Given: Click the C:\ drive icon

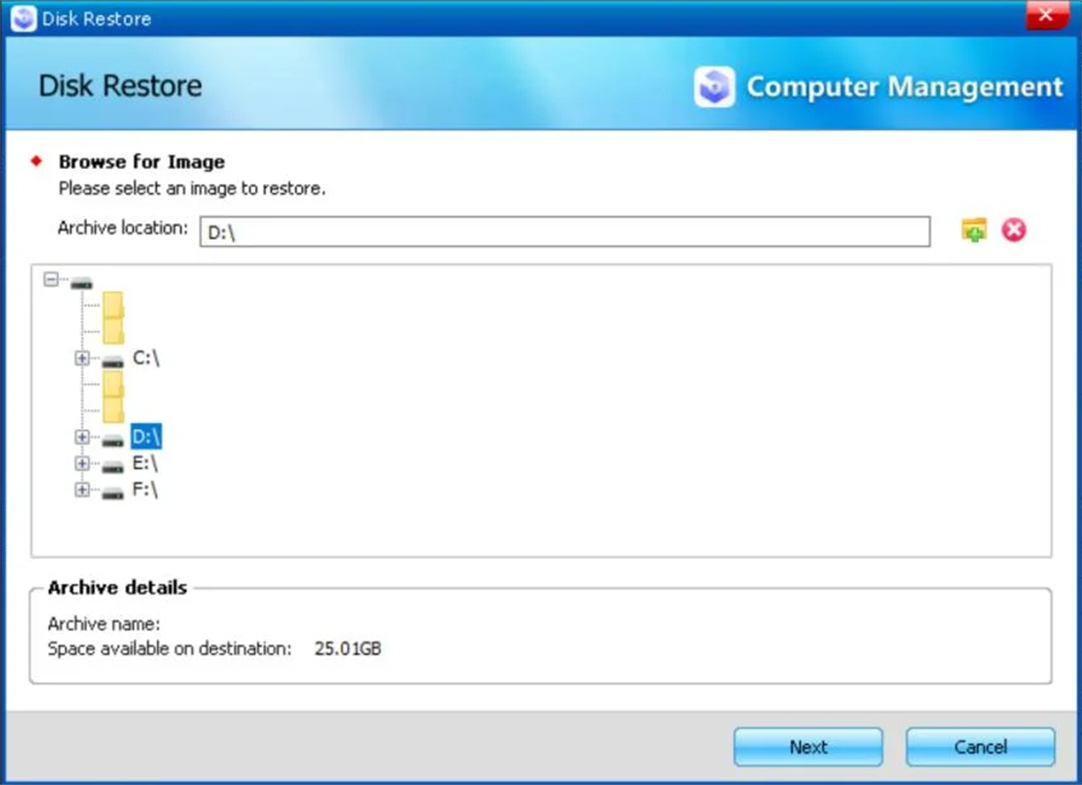Looking at the screenshot, I should [x=113, y=361].
